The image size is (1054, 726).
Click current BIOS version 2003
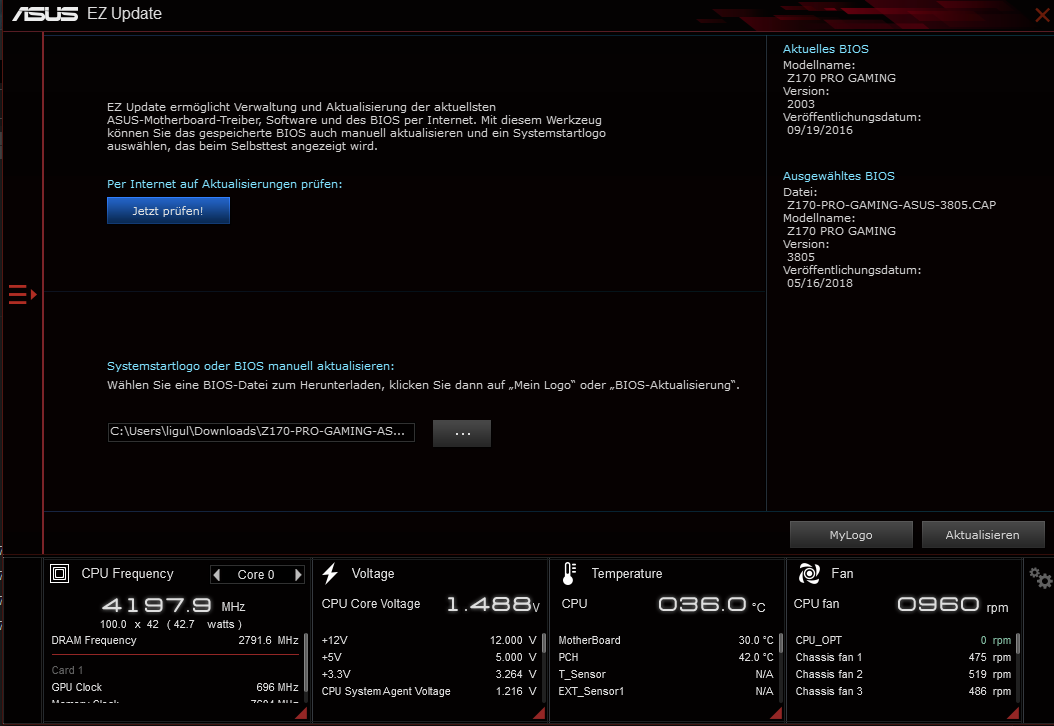click(801, 104)
